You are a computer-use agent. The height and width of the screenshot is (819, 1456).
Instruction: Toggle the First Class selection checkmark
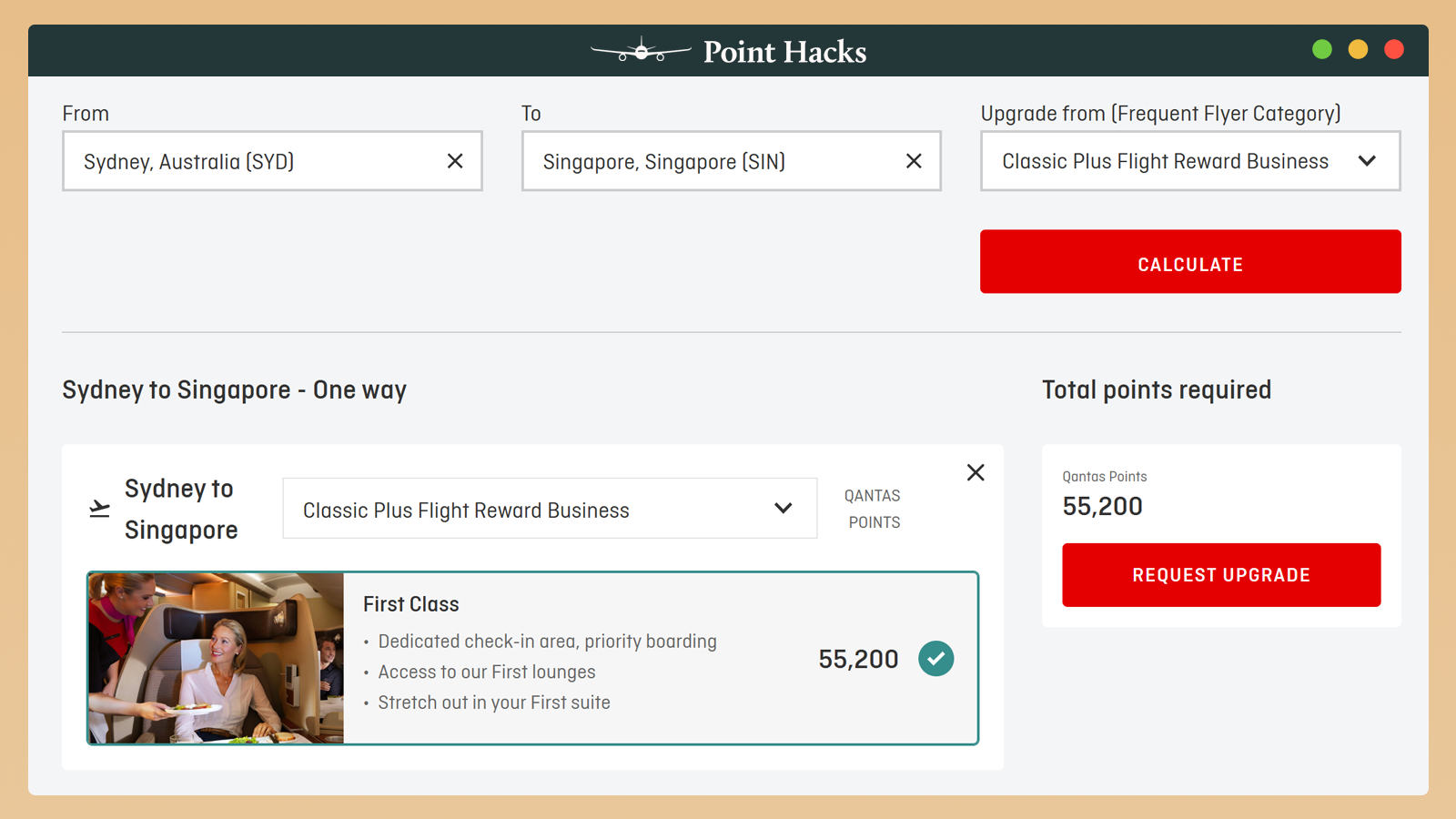tap(935, 659)
